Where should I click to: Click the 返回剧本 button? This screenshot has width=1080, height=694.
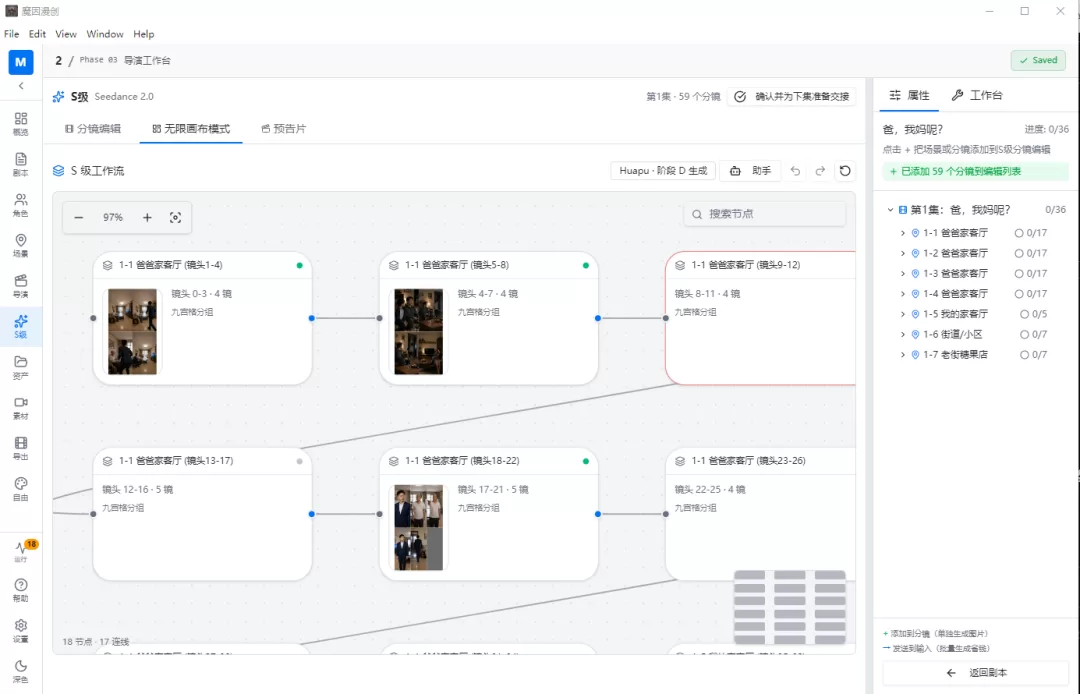pos(976,673)
